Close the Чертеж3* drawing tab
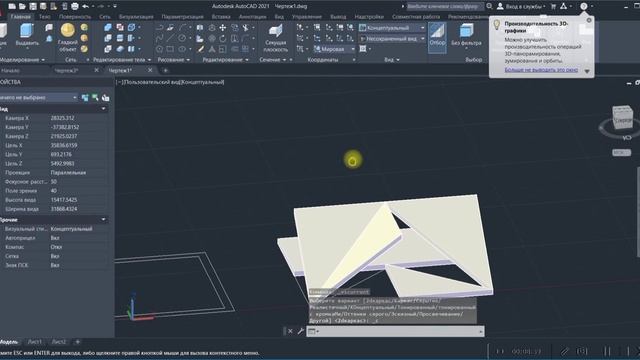640x360 pixels. point(96,70)
